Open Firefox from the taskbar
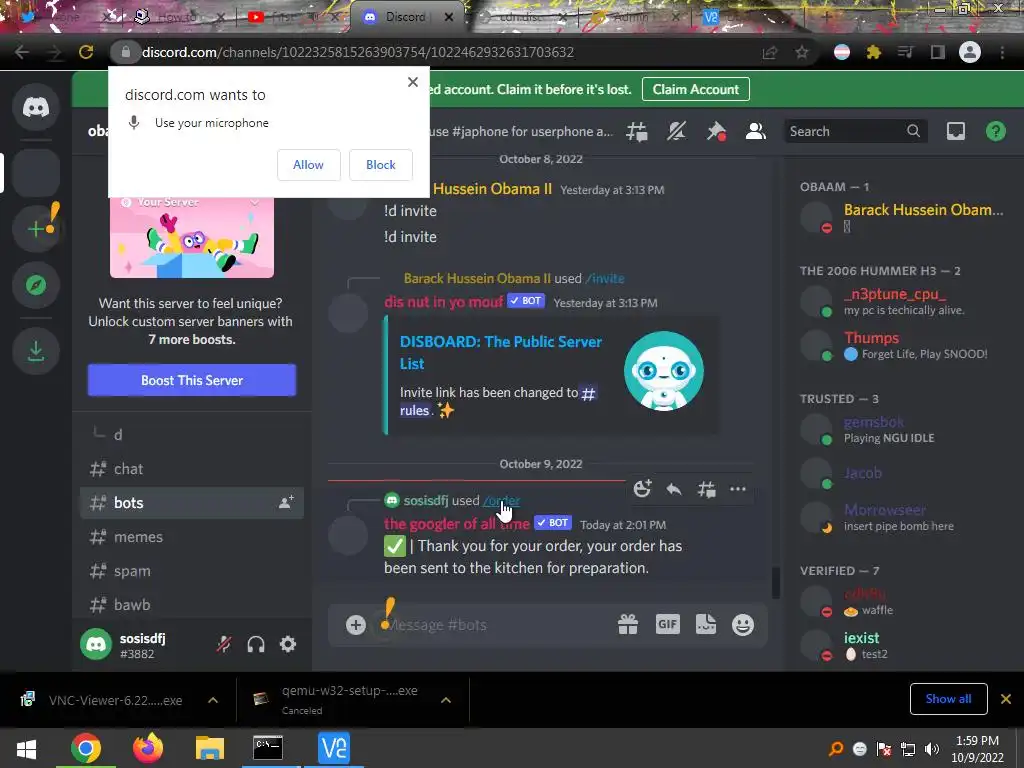This screenshot has height=768, width=1024. click(x=148, y=748)
